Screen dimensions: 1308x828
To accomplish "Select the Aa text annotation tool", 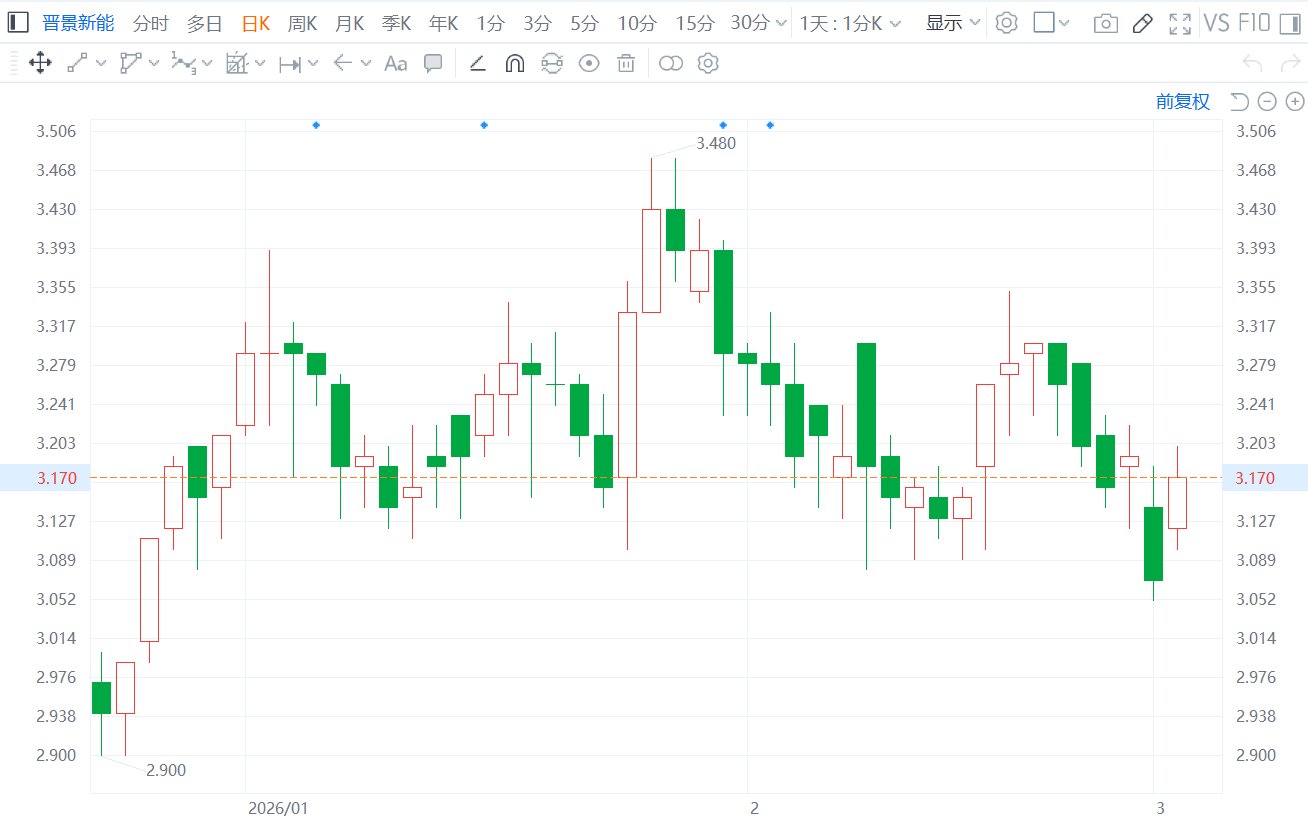I will click(x=396, y=64).
